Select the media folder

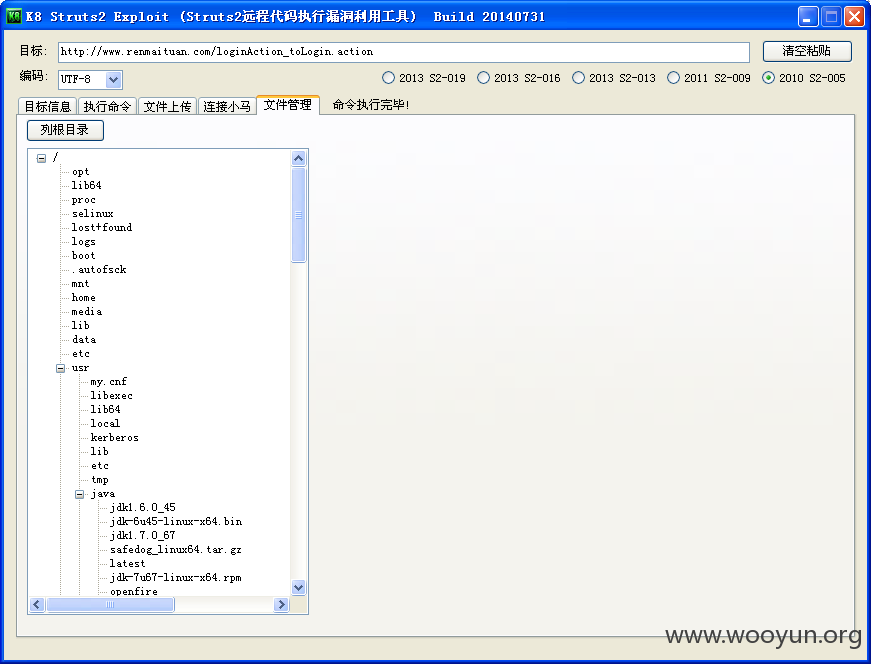[x=87, y=312]
